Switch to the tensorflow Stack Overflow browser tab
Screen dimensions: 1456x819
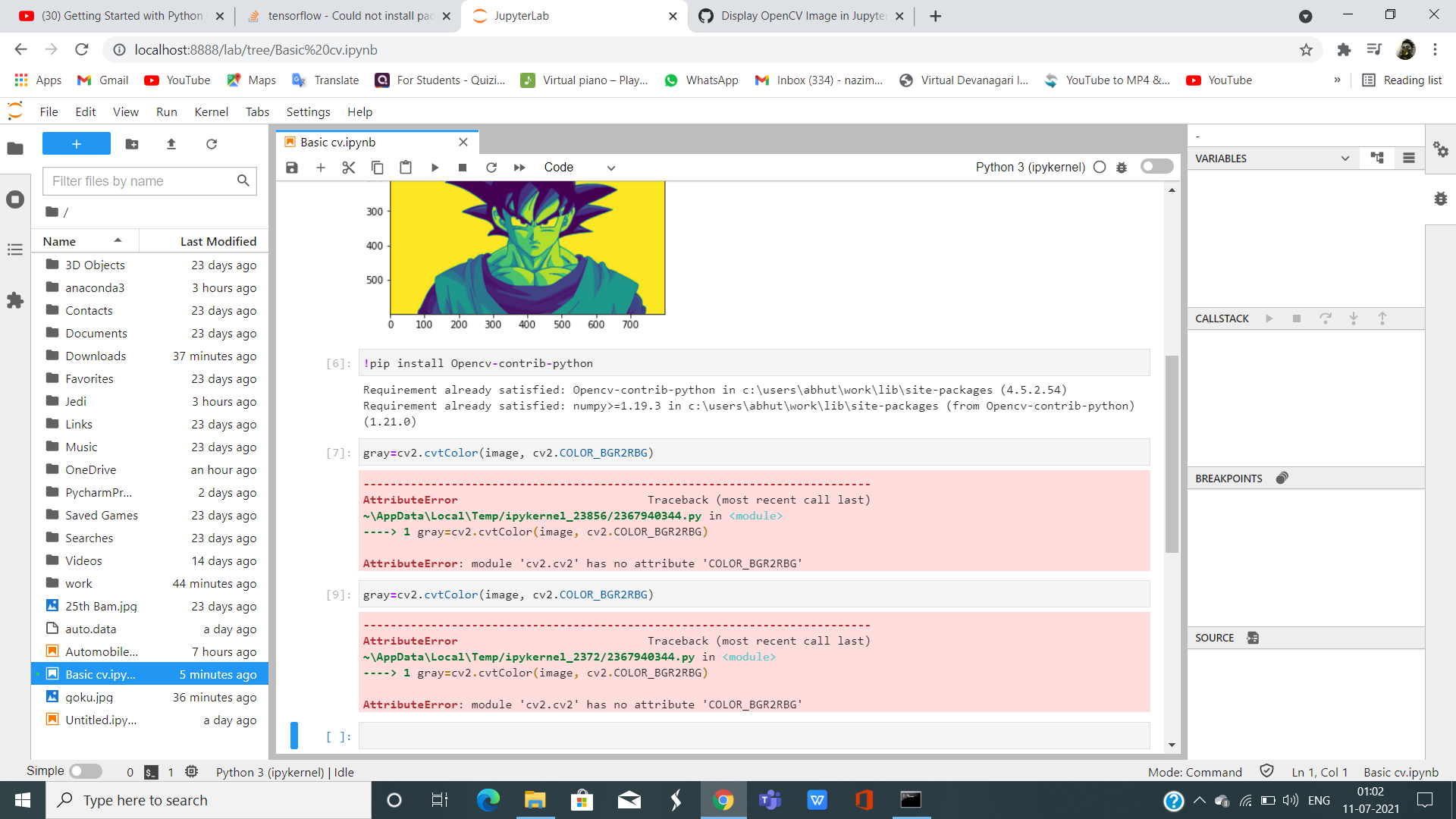click(341, 15)
